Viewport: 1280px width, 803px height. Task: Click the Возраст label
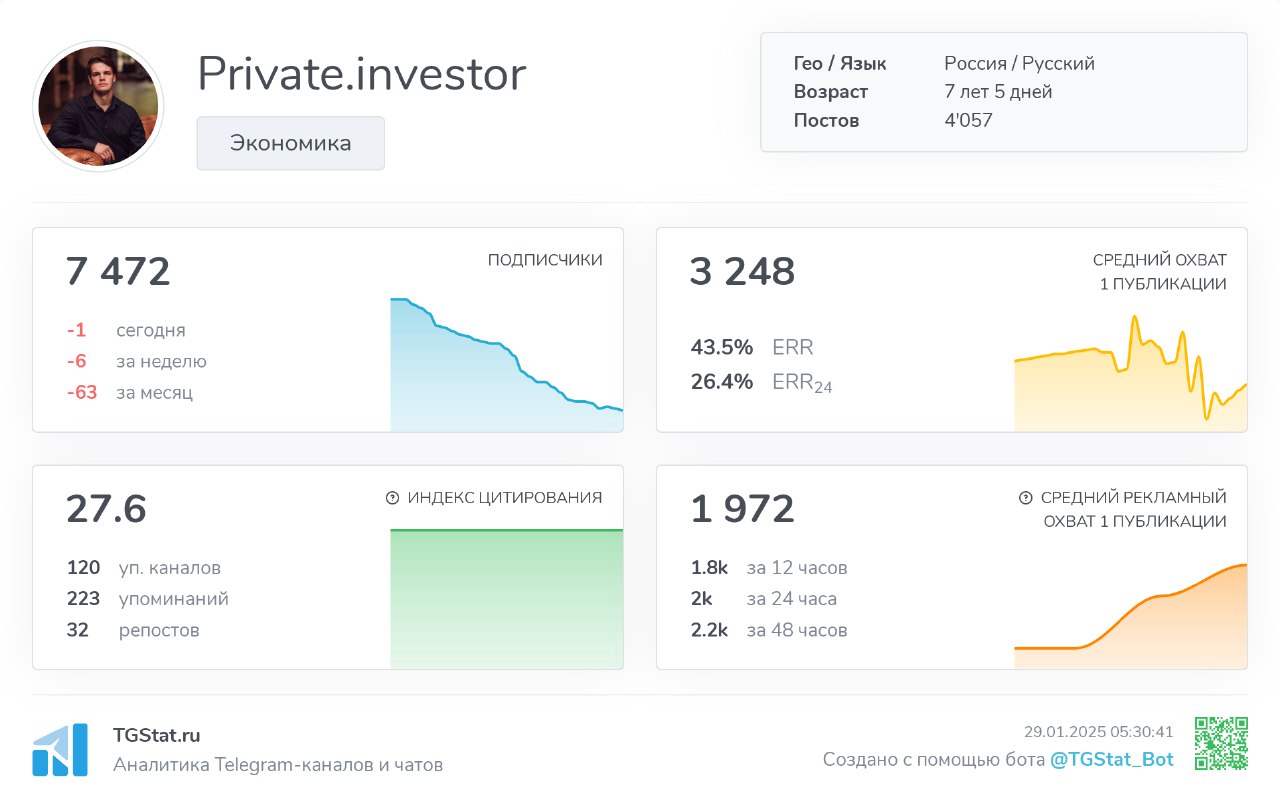(x=831, y=92)
